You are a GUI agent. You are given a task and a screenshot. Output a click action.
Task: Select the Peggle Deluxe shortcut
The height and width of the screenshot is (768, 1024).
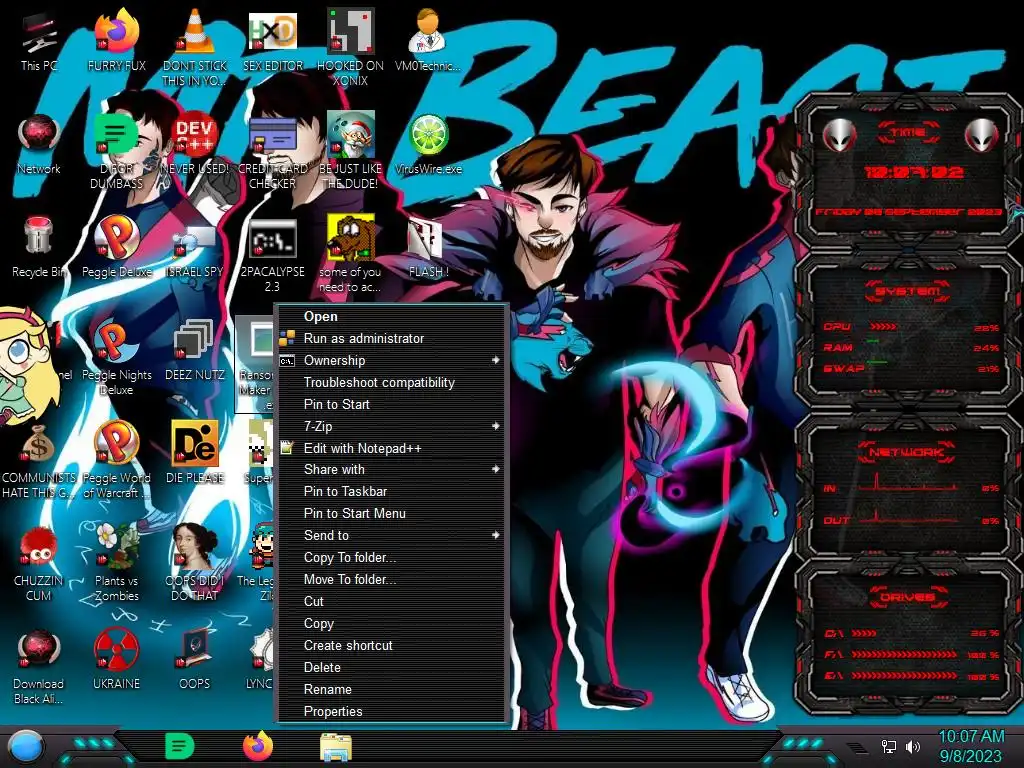click(117, 248)
